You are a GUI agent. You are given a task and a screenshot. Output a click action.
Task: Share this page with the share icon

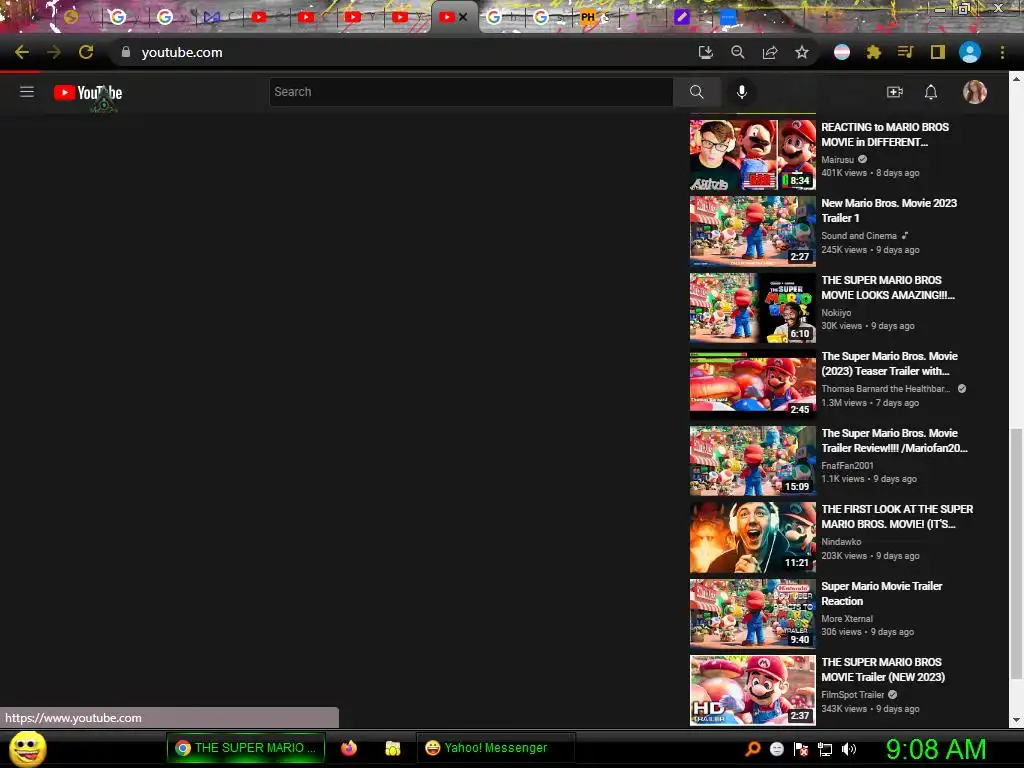click(x=770, y=52)
